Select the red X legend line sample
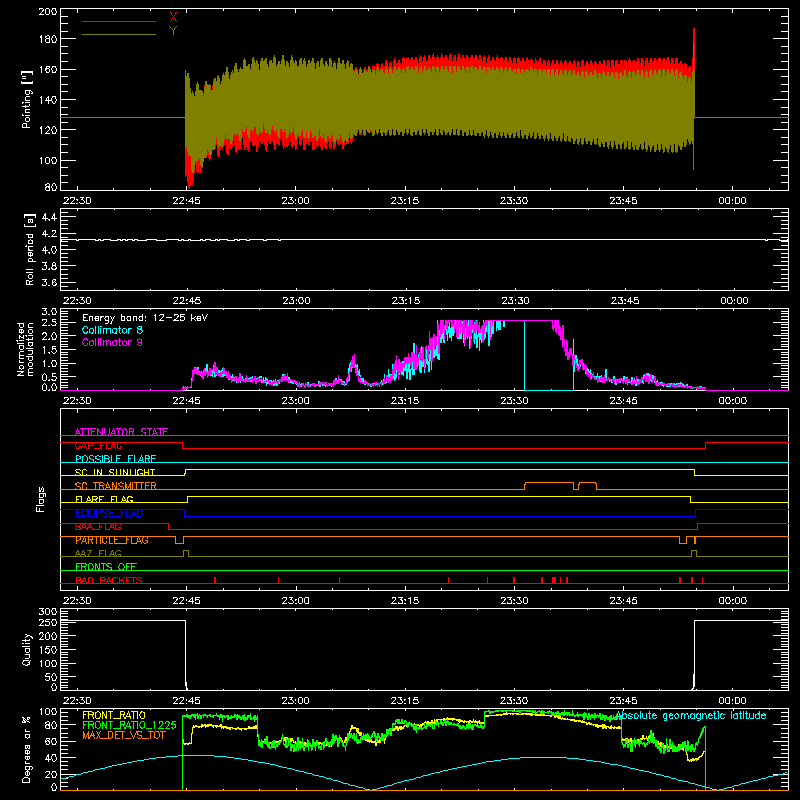This screenshot has width=800, height=800. [119, 21]
